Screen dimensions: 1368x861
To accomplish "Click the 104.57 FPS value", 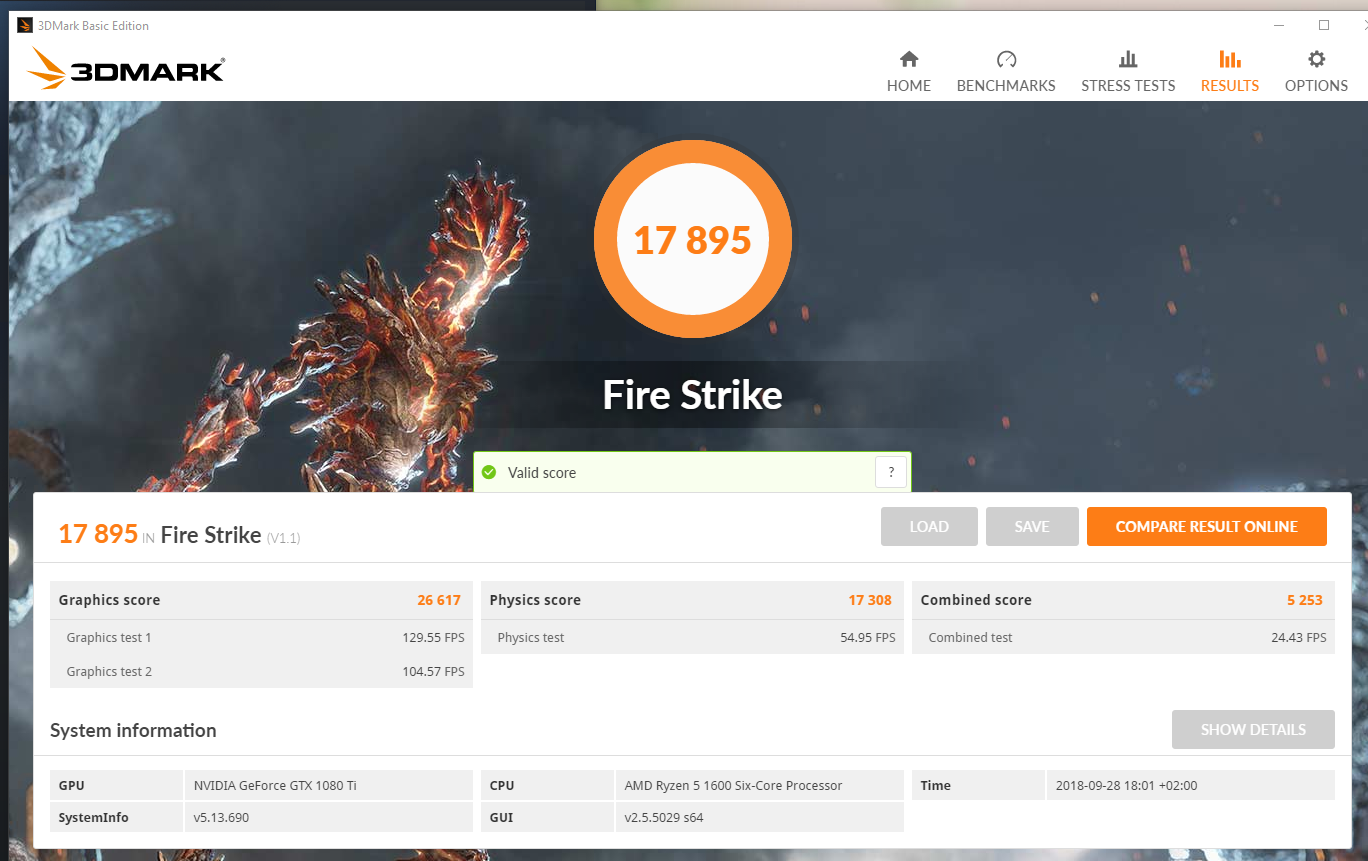I will click(x=433, y=671).
